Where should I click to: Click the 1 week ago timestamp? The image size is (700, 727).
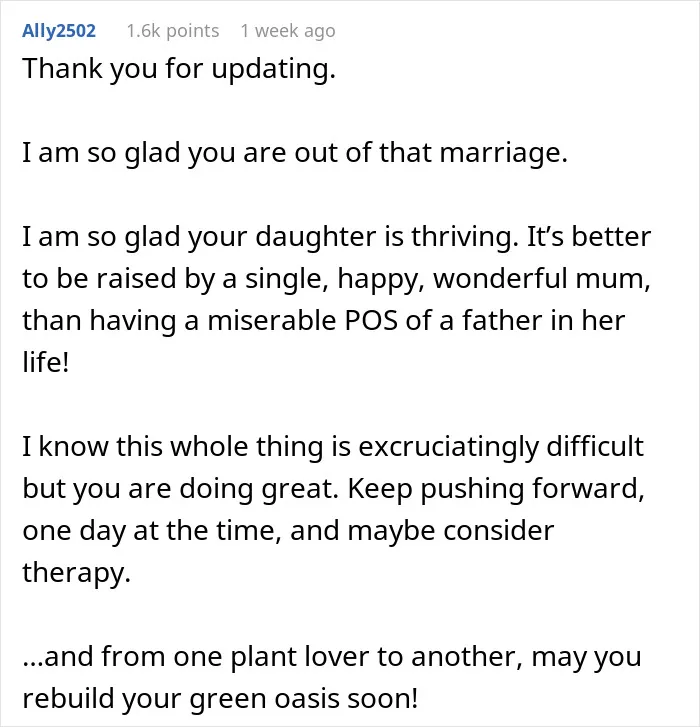(x=288, y=31)
